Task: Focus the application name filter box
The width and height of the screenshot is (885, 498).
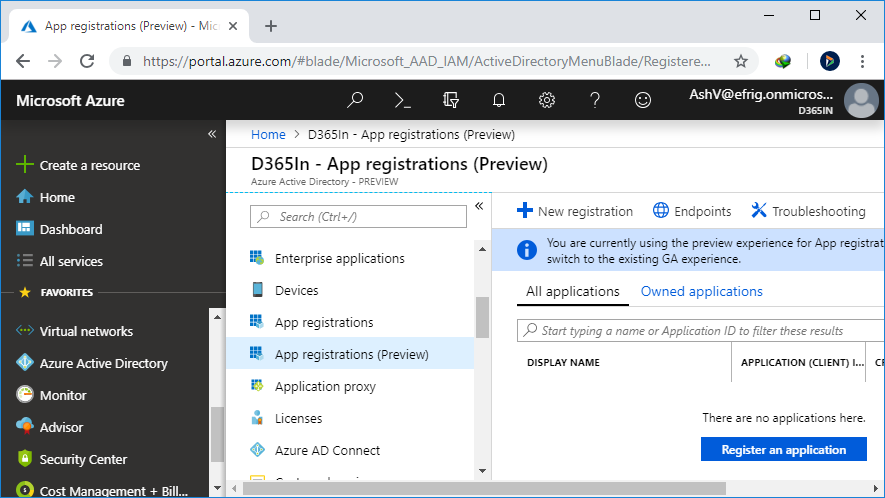Action: [700, 330]
